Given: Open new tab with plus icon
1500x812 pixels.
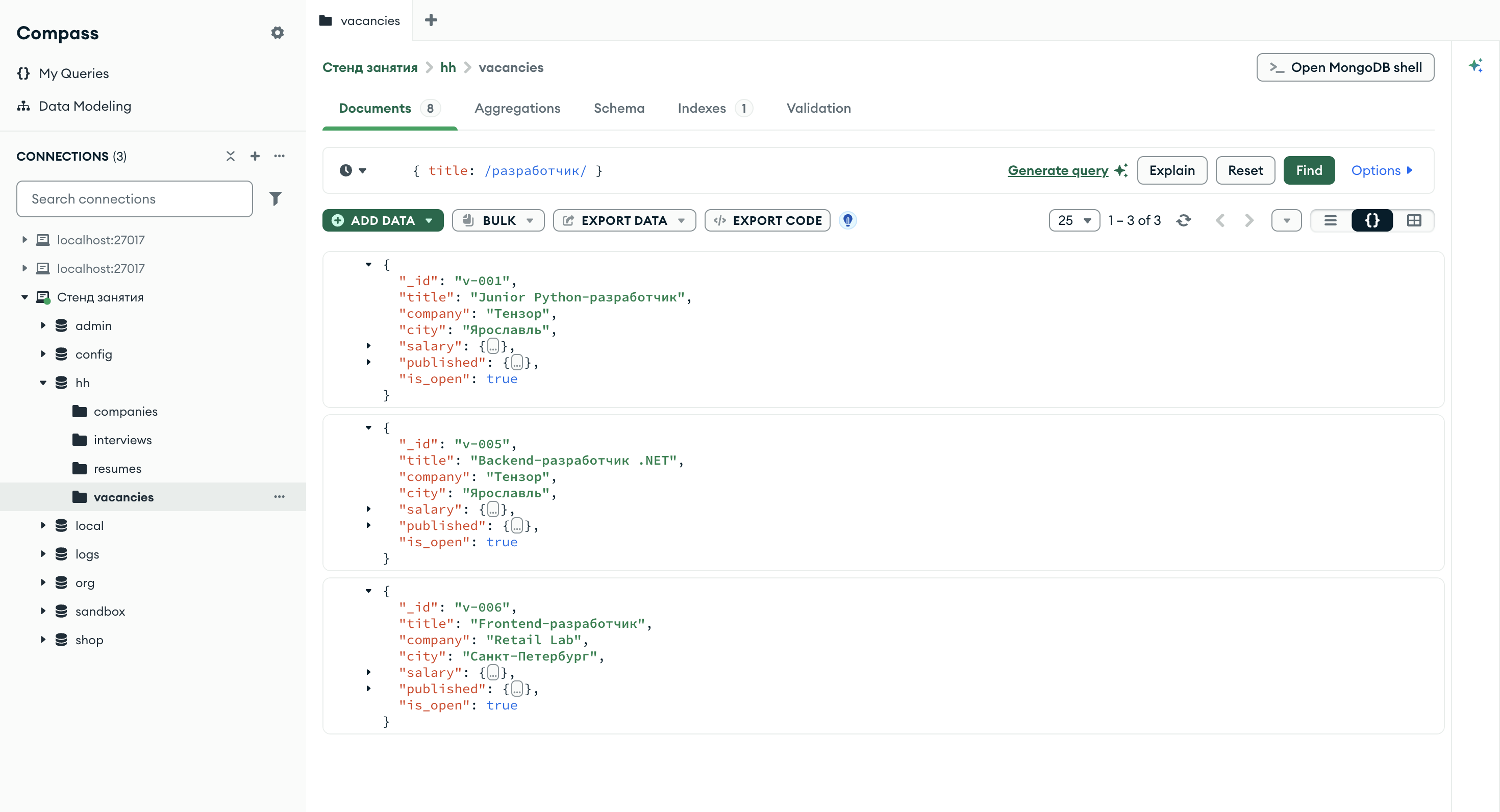Looking at the screenshot, I should [431, 20].
